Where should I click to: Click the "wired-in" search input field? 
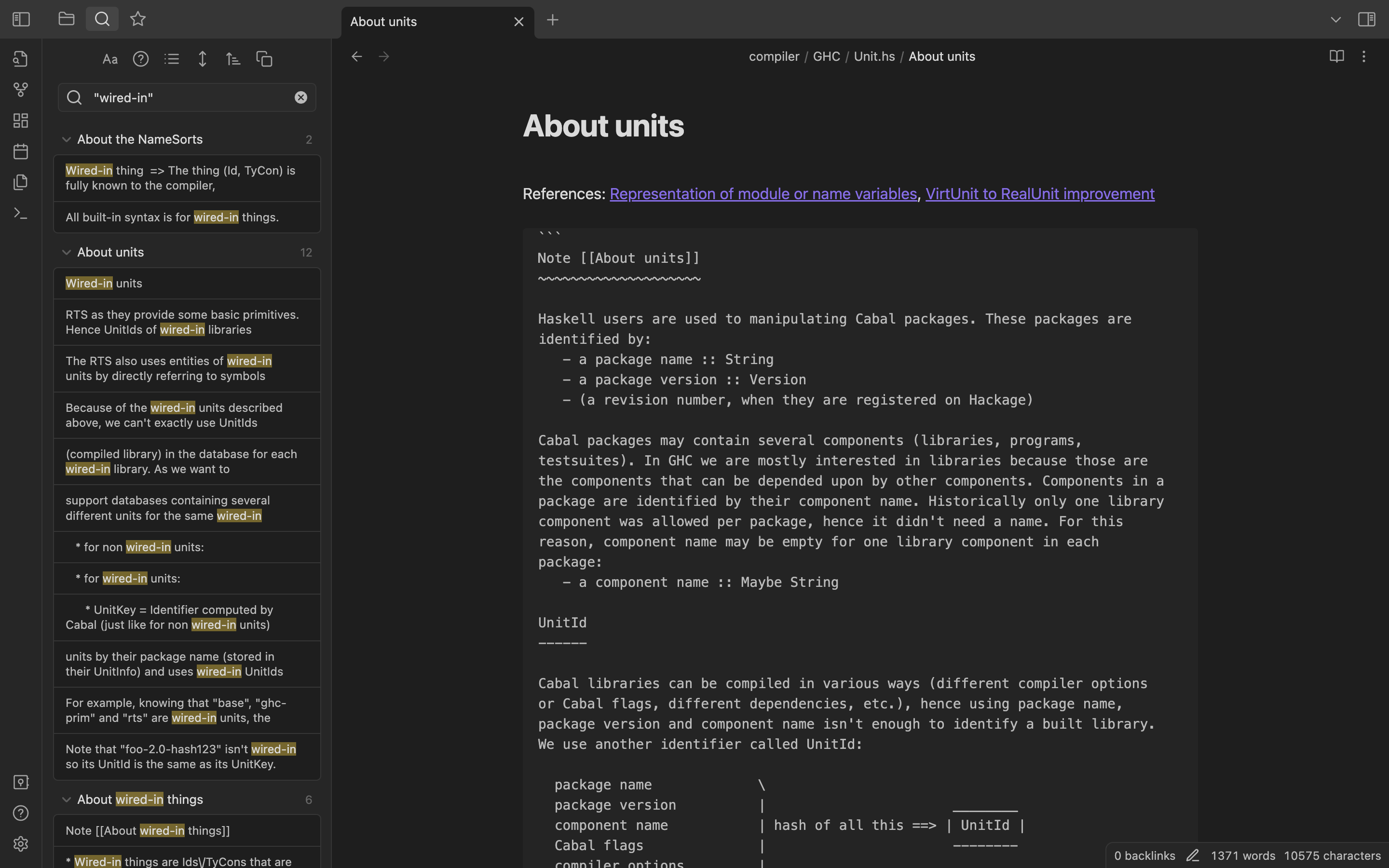(x=190, y=97)
